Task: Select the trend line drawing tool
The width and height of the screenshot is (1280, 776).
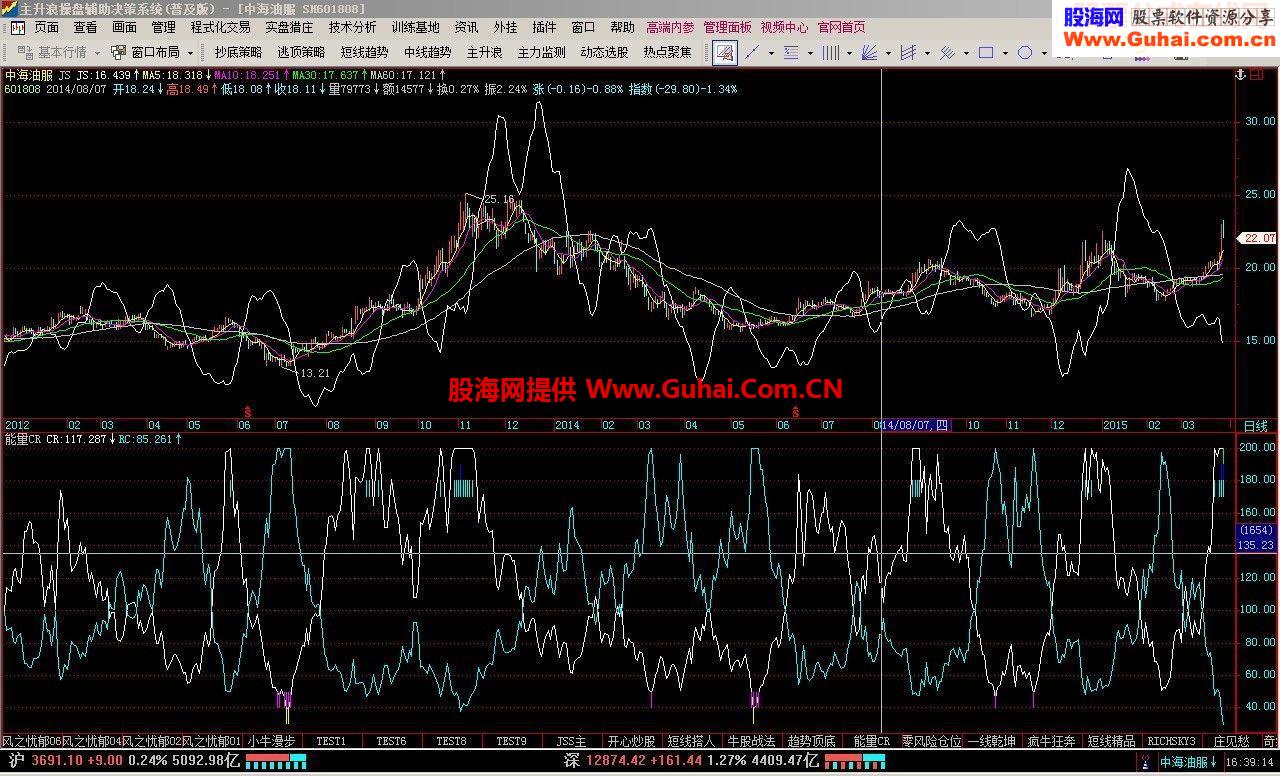Action: click(x=753, y=52)
